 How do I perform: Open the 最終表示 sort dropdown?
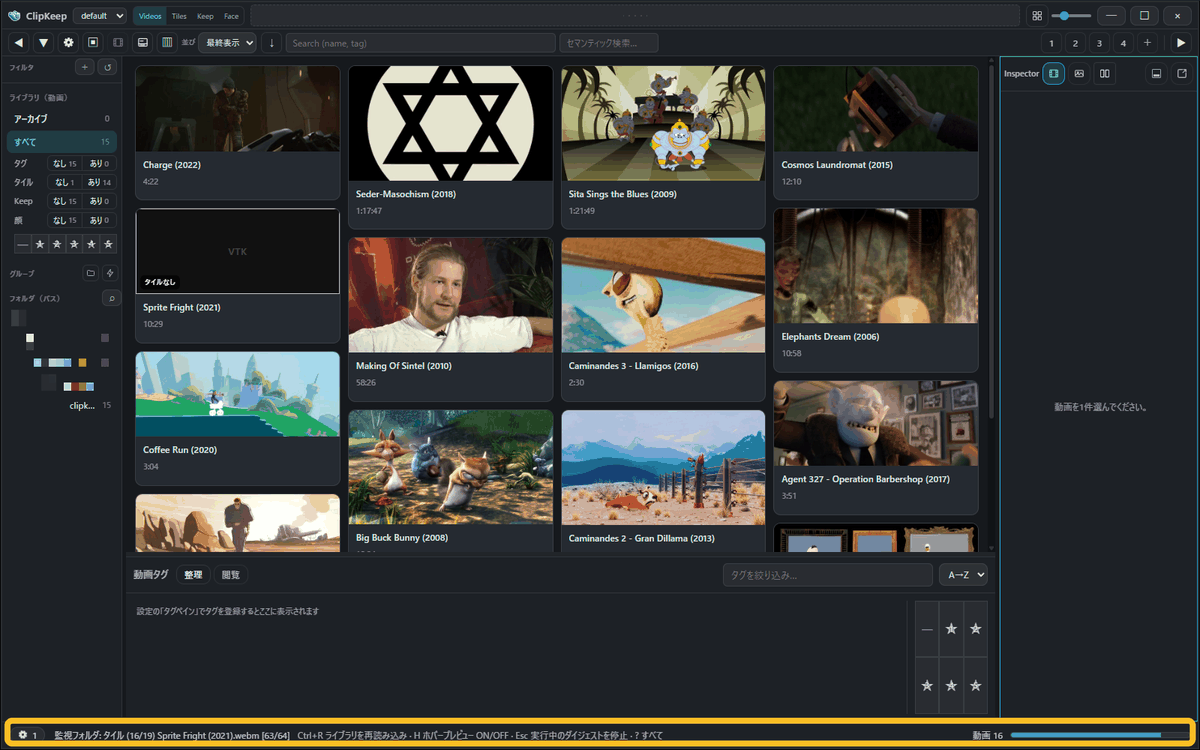click(x=227, y=42)
